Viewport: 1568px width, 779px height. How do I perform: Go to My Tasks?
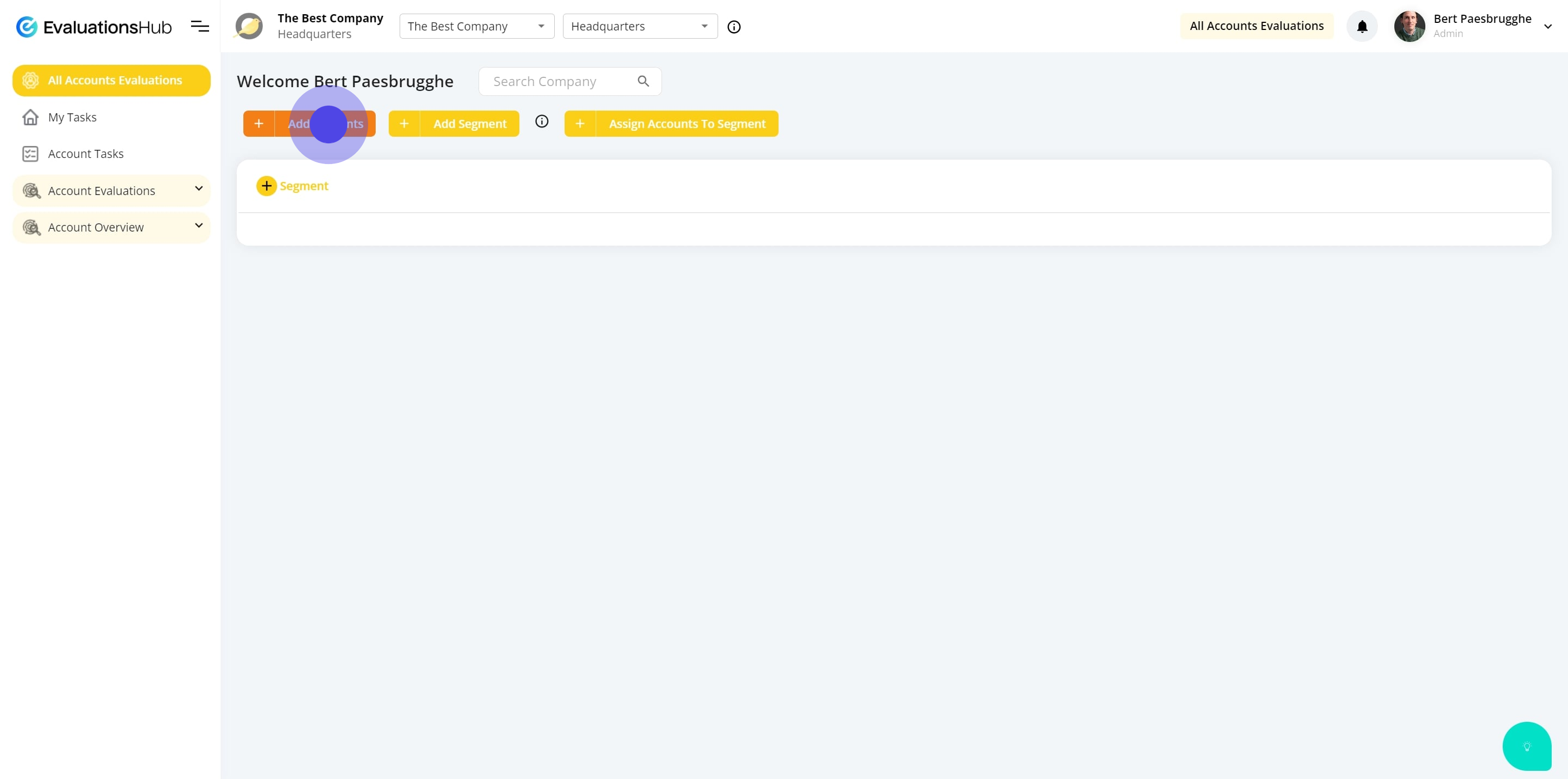tap(72, 117)
